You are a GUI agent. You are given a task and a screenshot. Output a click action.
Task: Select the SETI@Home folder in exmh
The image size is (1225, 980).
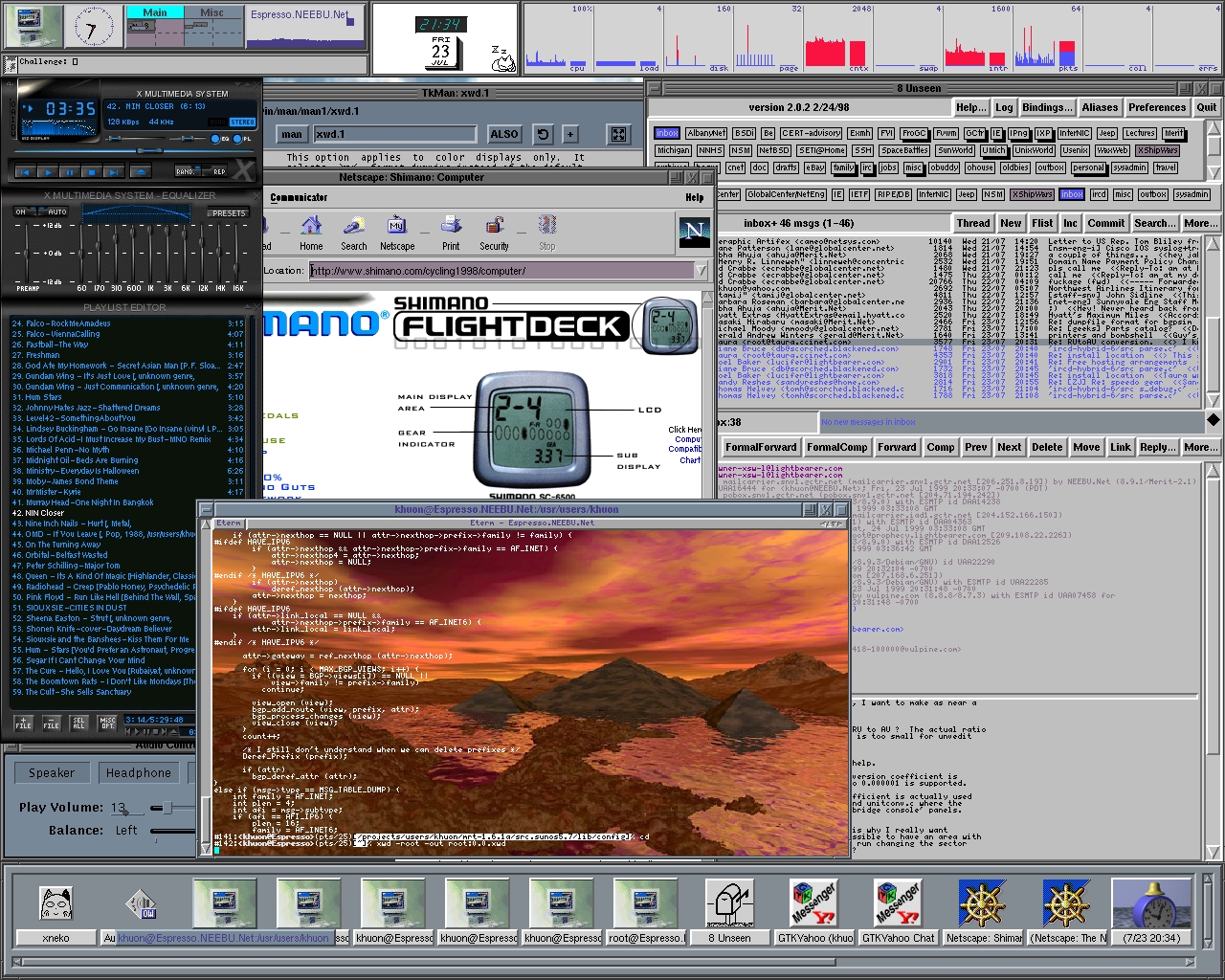823,150
